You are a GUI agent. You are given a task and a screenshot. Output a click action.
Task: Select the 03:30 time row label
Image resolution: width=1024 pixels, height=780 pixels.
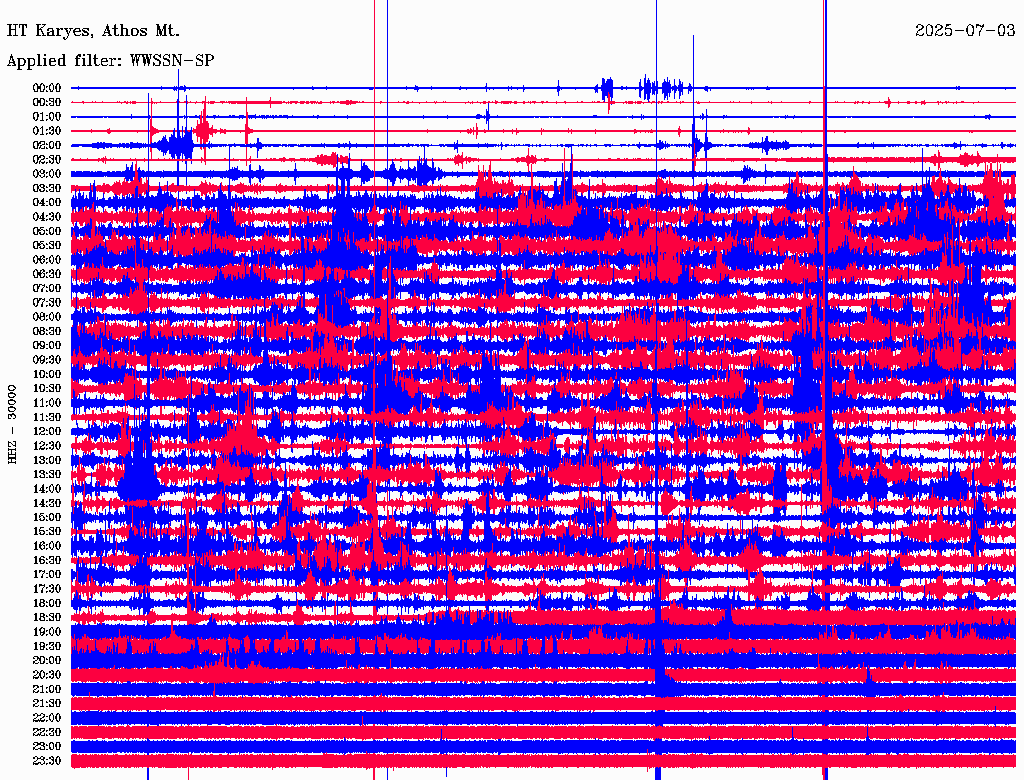(x=47, y=189)
